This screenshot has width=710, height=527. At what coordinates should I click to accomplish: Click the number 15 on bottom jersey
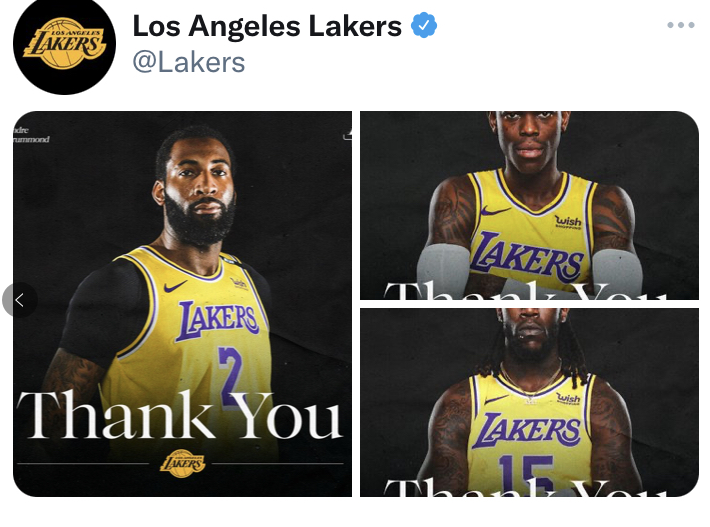(x=526, y=474)
